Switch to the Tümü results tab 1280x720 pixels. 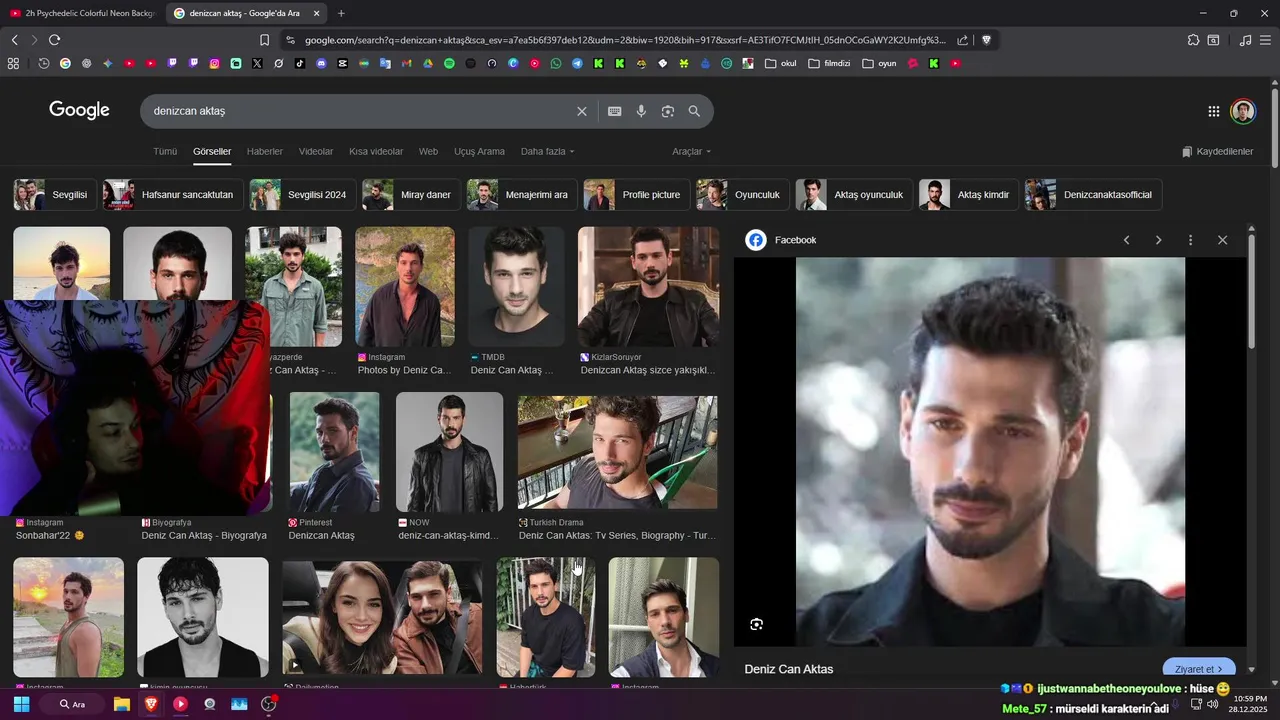click(x=165, y=152)
